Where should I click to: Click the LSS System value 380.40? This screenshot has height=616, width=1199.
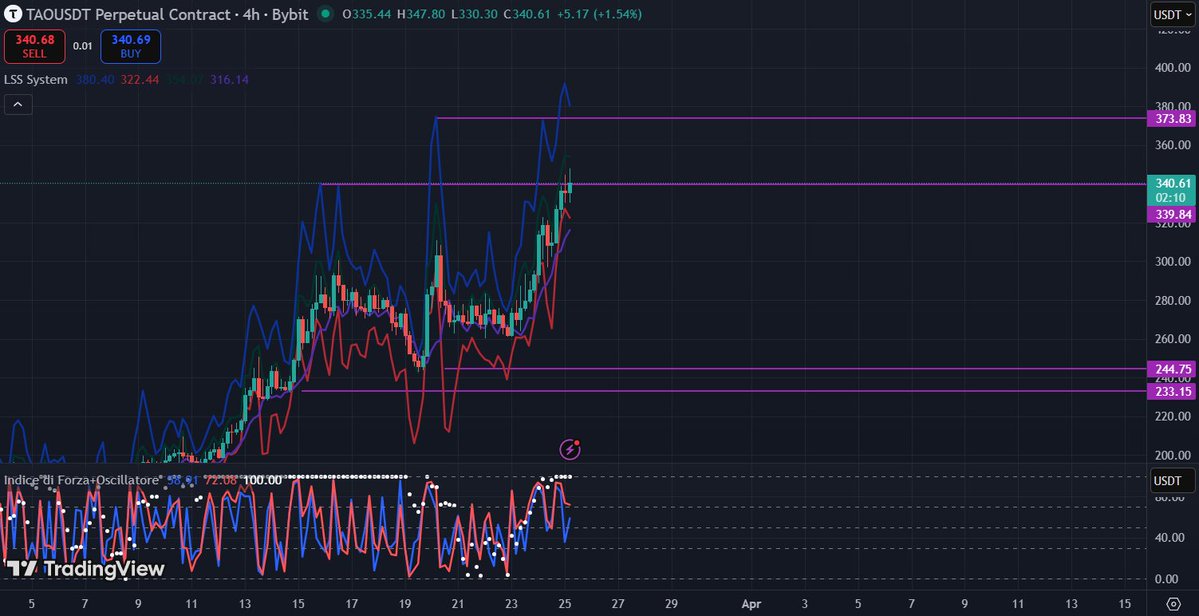pyautogui.click(x=96, y=79)
